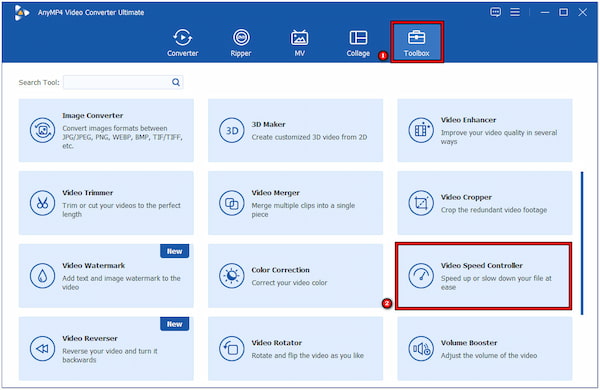Maximize the AnyMP4 window
This screenshot has height=390, width=600.
[563, 12]
